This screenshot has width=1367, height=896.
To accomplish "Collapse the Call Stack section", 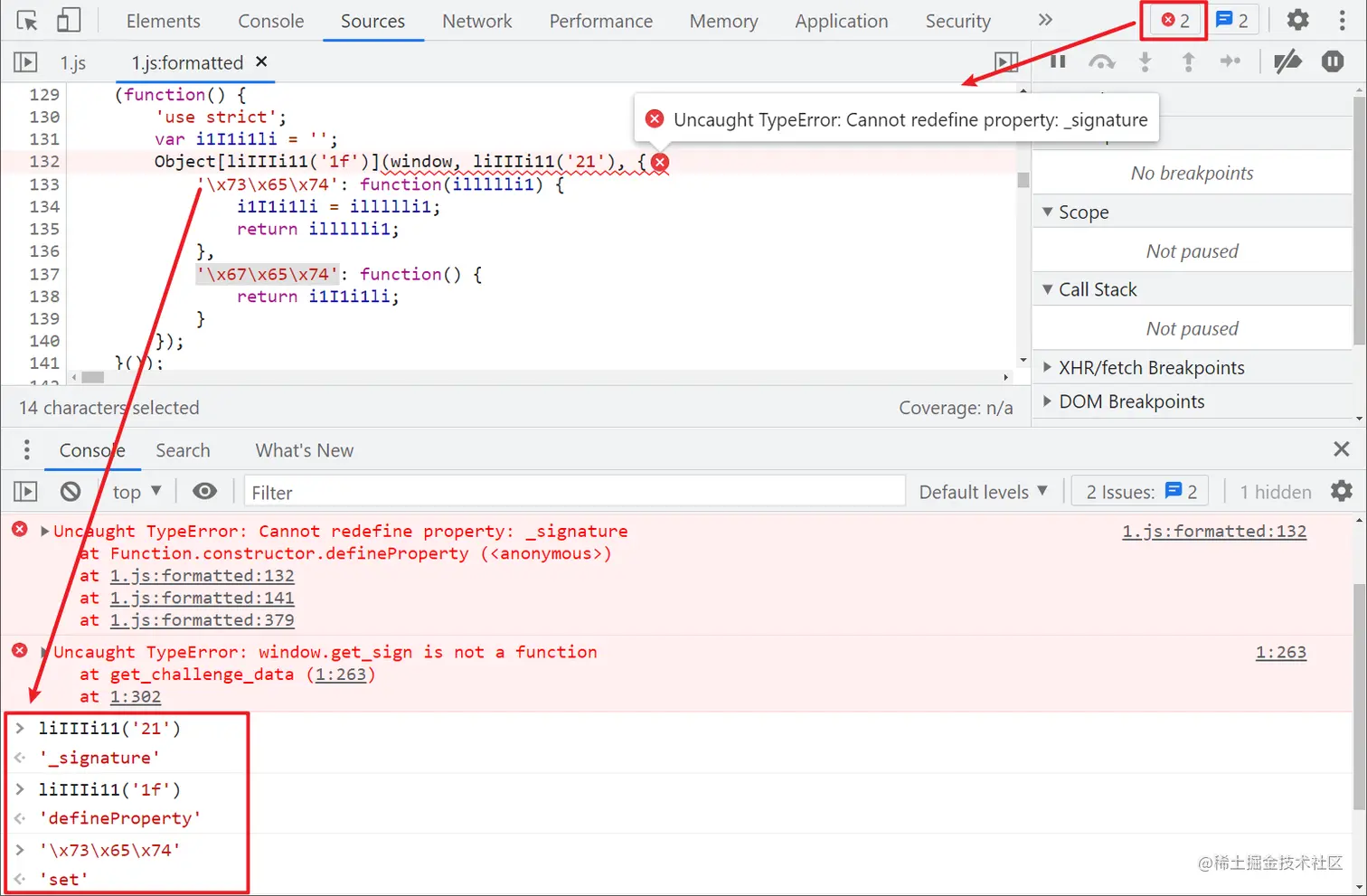I will click(1192, 289).
